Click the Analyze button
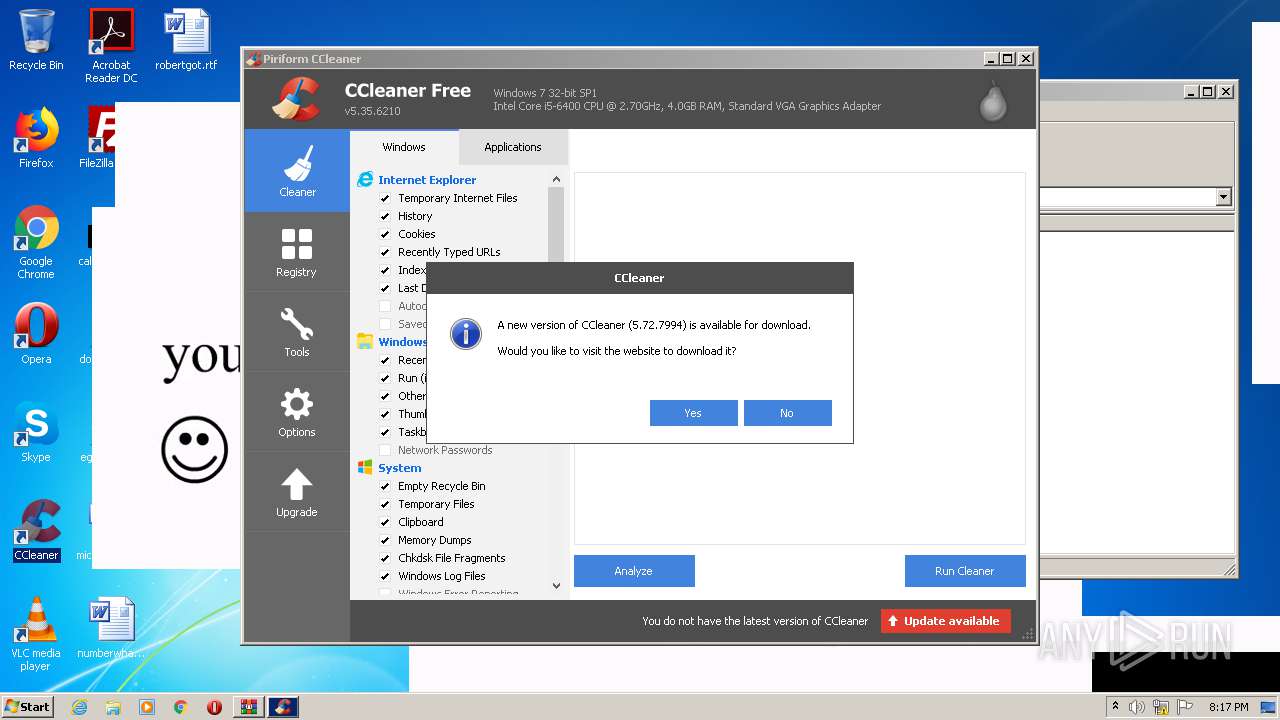 (x=634, y=571)
